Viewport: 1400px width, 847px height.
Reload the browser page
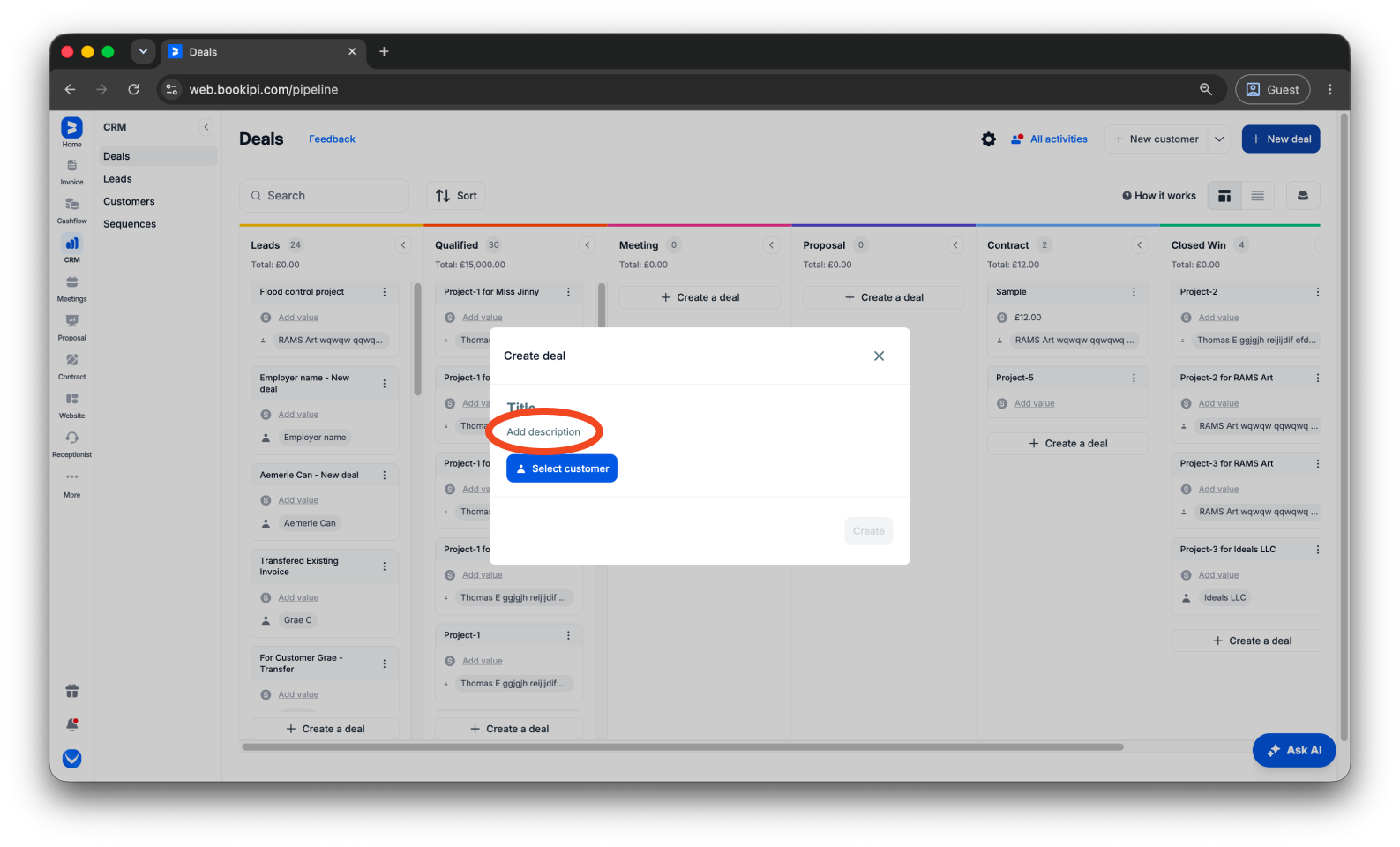point(133,89)
